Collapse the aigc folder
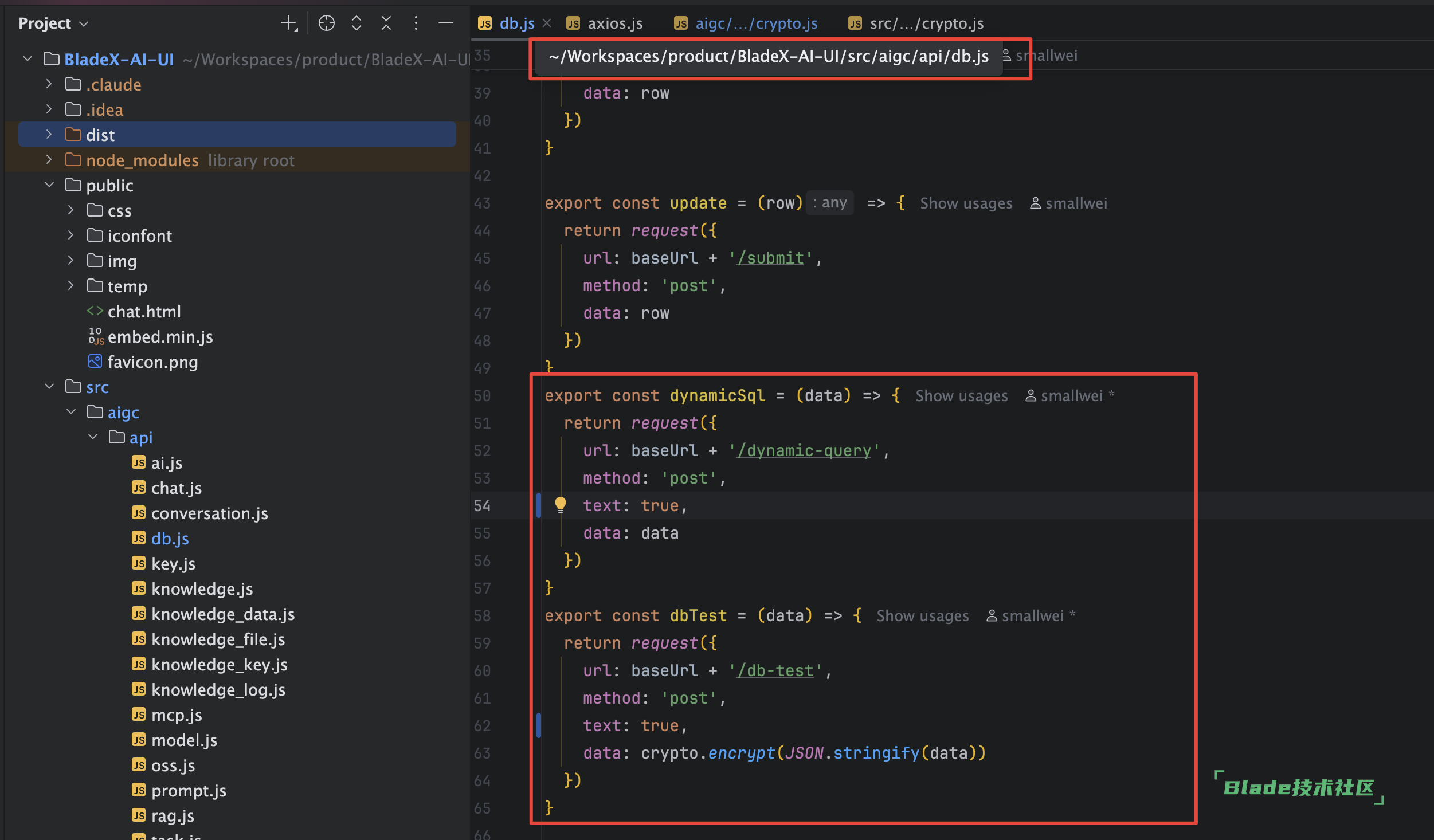This screenshot has height=840, width=1434. coord(71,412)
